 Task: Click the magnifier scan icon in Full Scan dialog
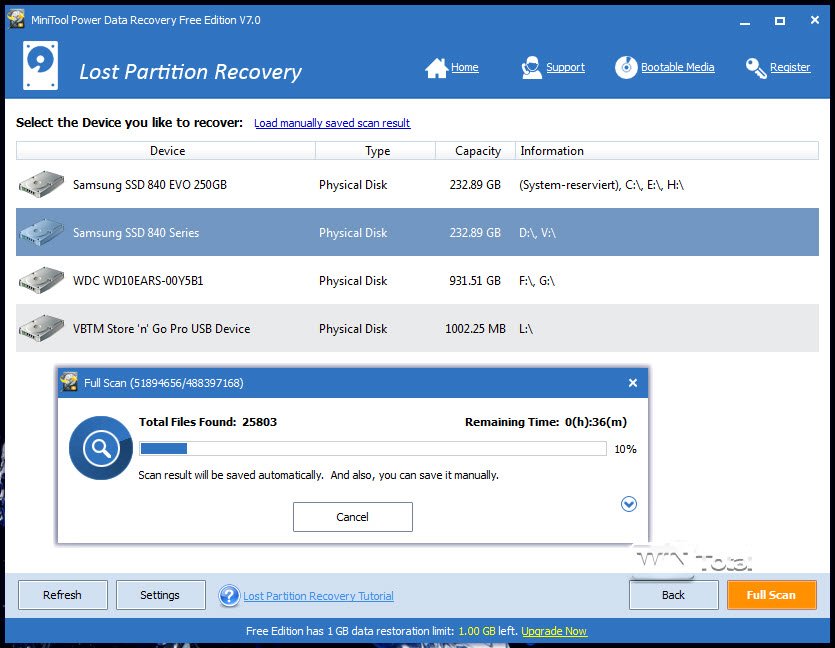101,448
